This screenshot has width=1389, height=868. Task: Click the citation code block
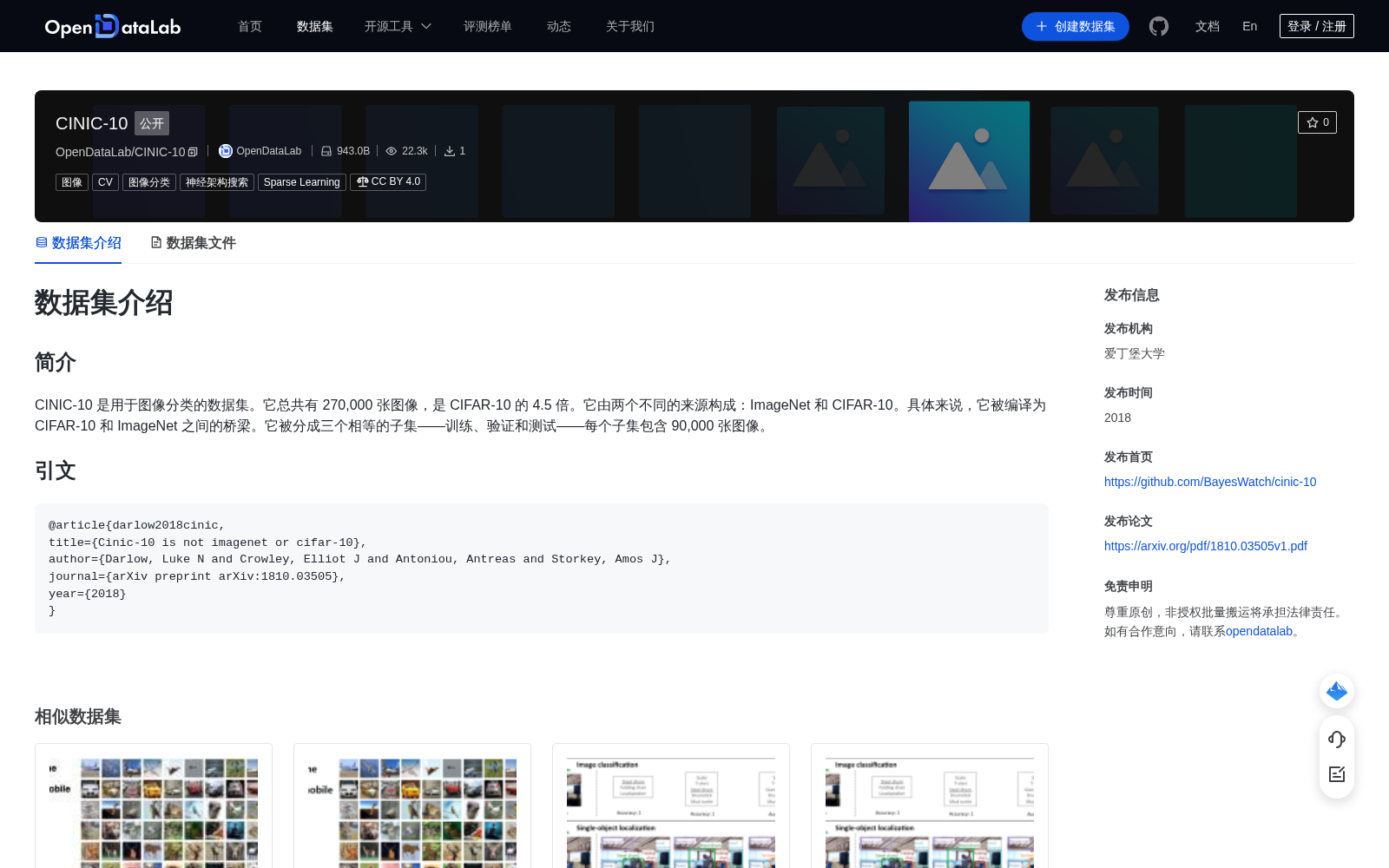(x=542, y=569)
